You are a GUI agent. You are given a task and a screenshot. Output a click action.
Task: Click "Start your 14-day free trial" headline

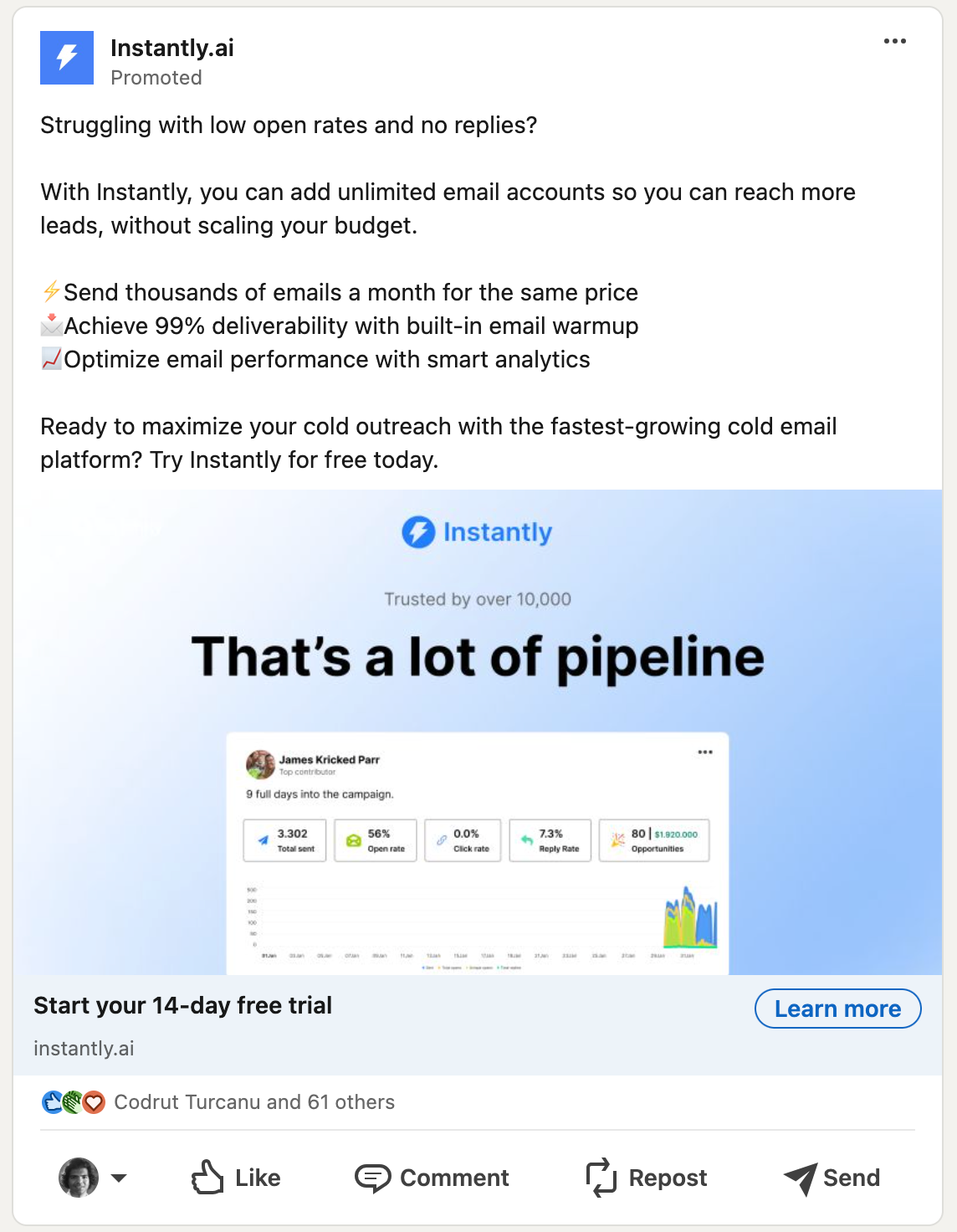pyautogui.click(x=183, y=1005)
